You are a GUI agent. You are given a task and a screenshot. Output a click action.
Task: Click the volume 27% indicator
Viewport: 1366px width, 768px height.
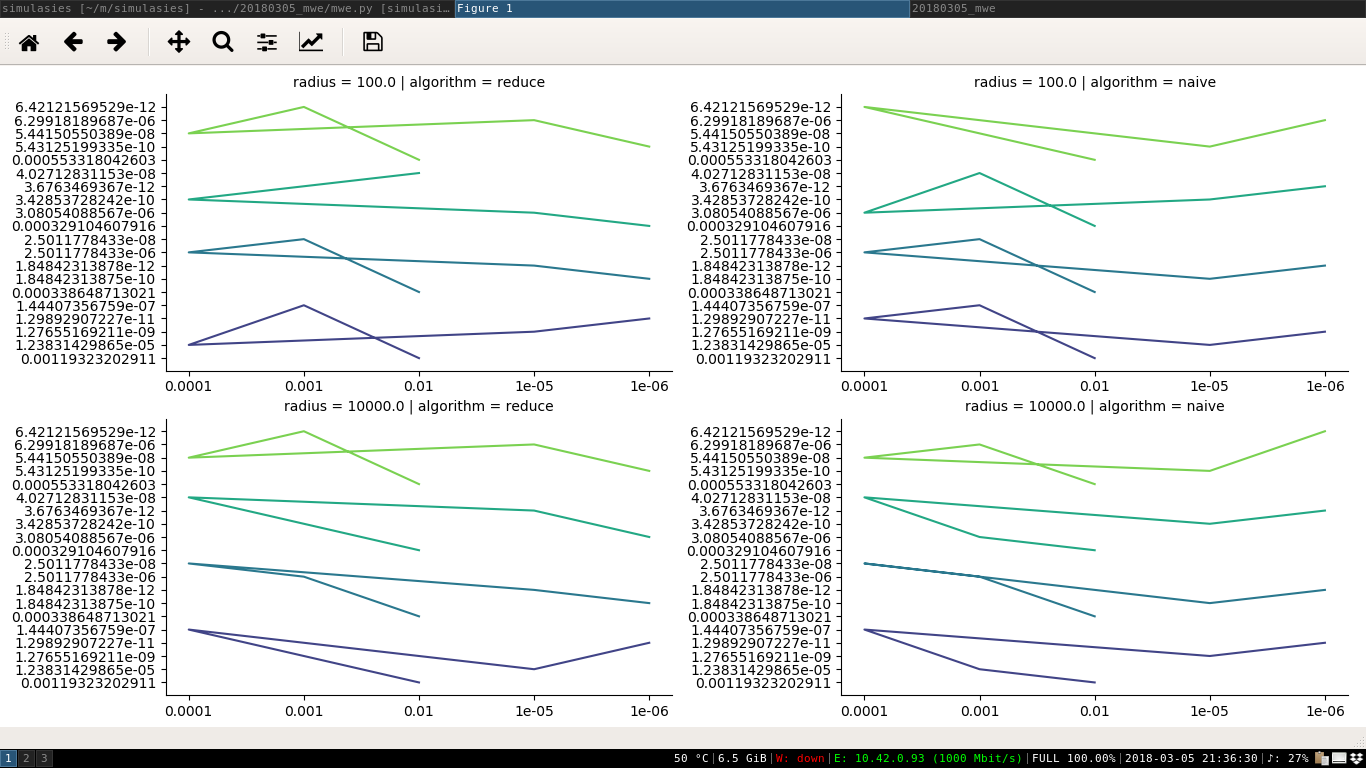(x=1290, y=758)
